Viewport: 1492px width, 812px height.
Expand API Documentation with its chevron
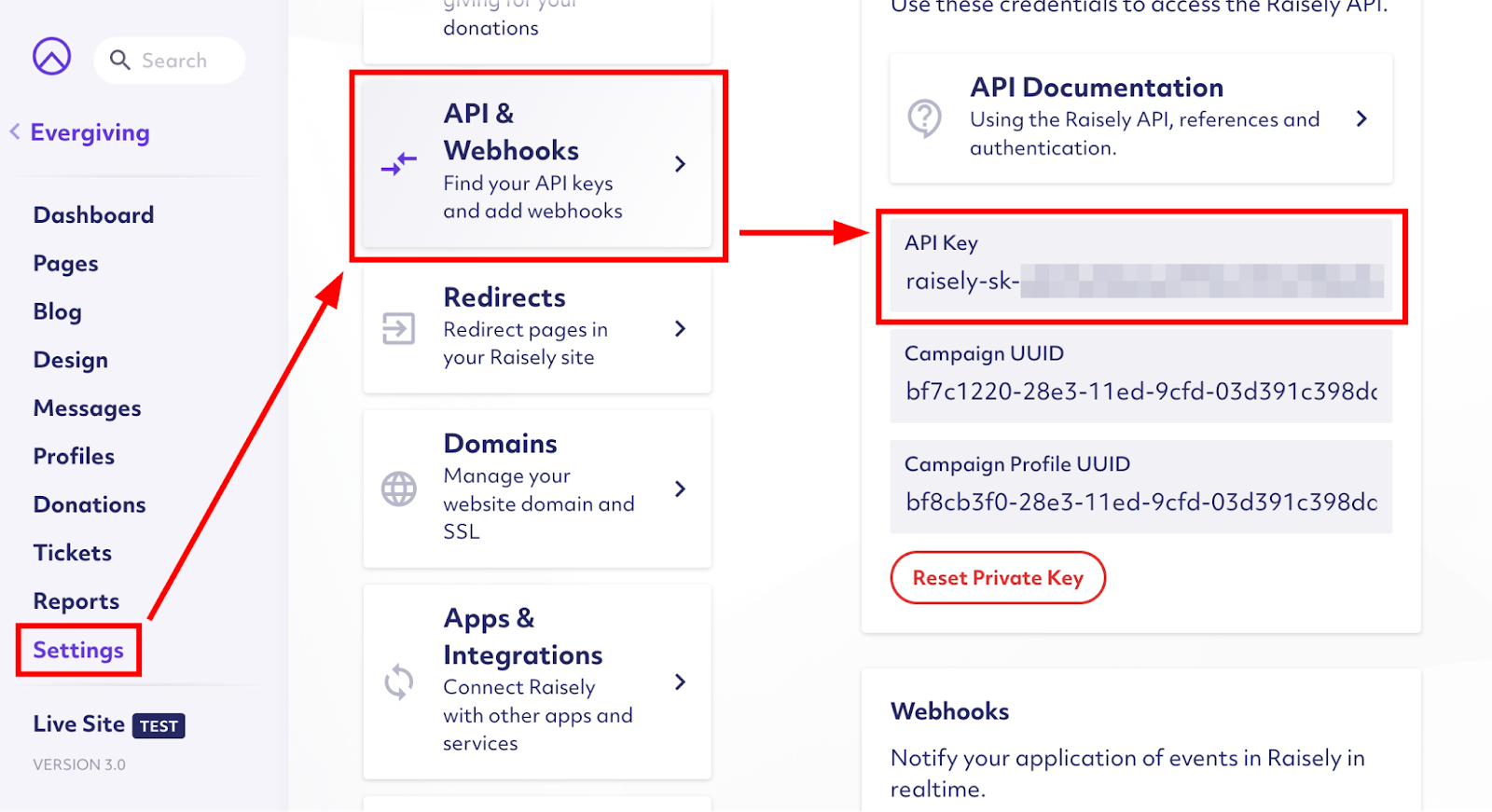(1361, 118)
